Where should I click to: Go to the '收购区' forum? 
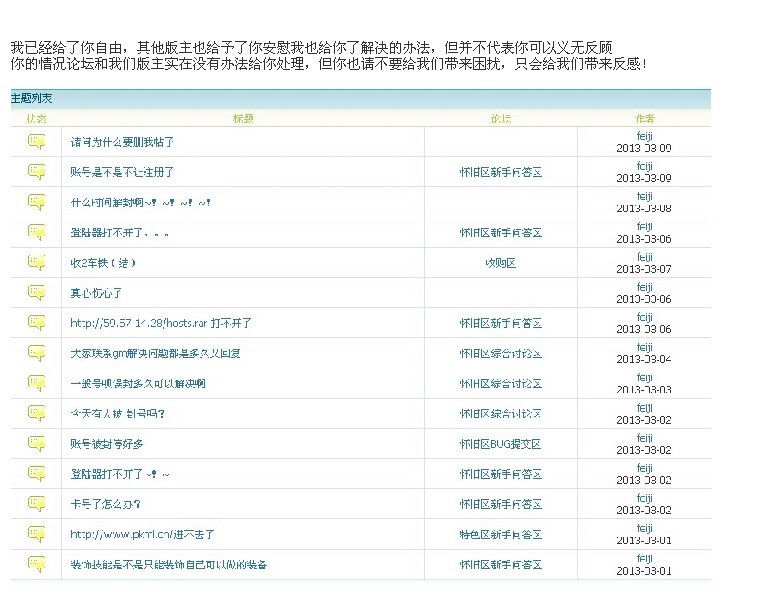point(500,263)
